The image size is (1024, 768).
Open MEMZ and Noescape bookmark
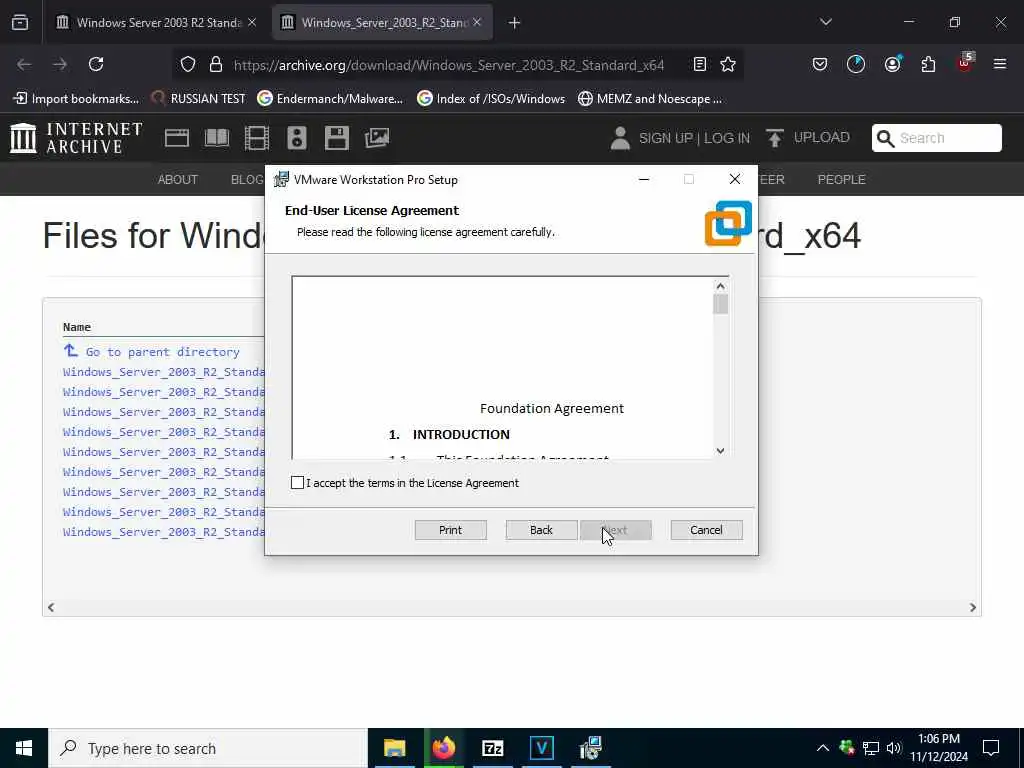click(650, 99)
